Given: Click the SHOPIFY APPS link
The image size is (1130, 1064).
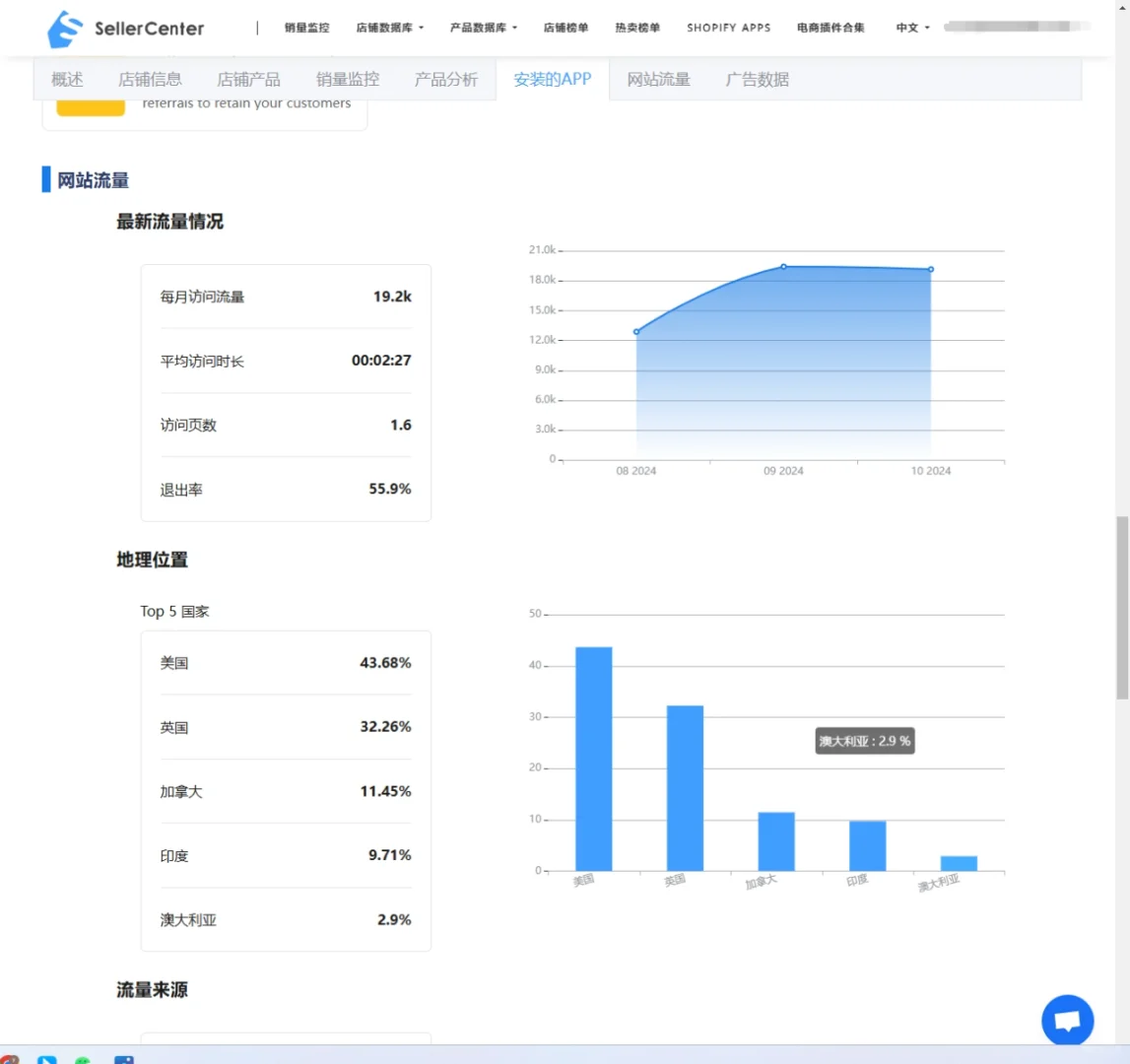Looking at the screenshot, I should (729, 28).
